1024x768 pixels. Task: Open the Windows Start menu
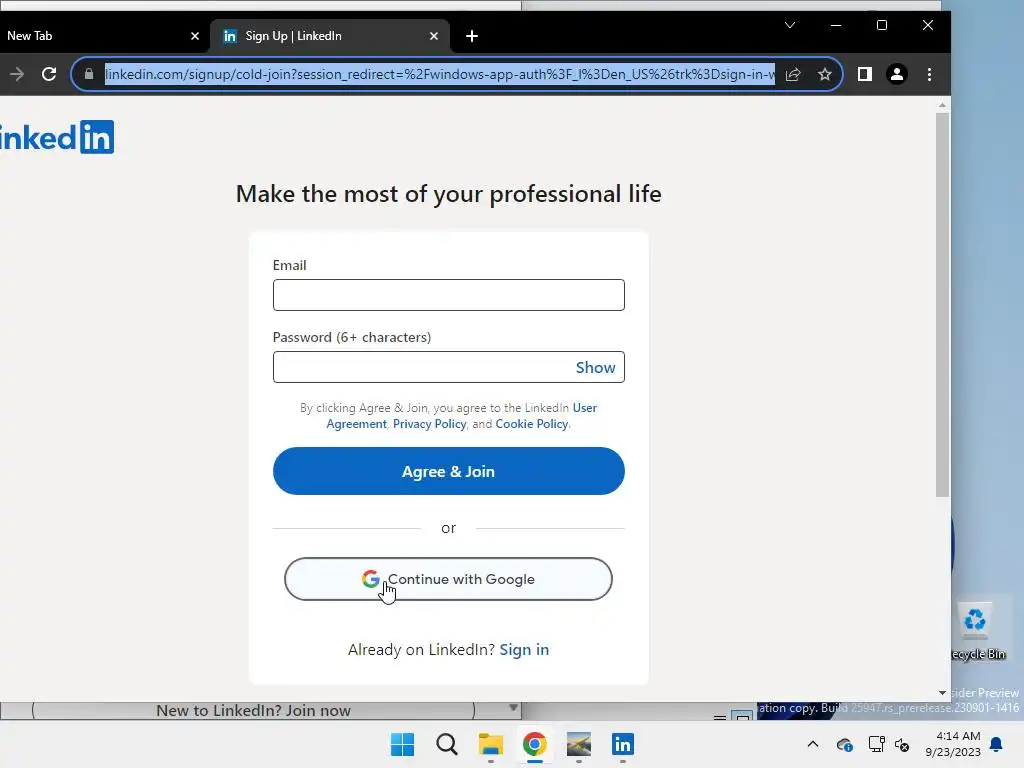click(402, 744)
